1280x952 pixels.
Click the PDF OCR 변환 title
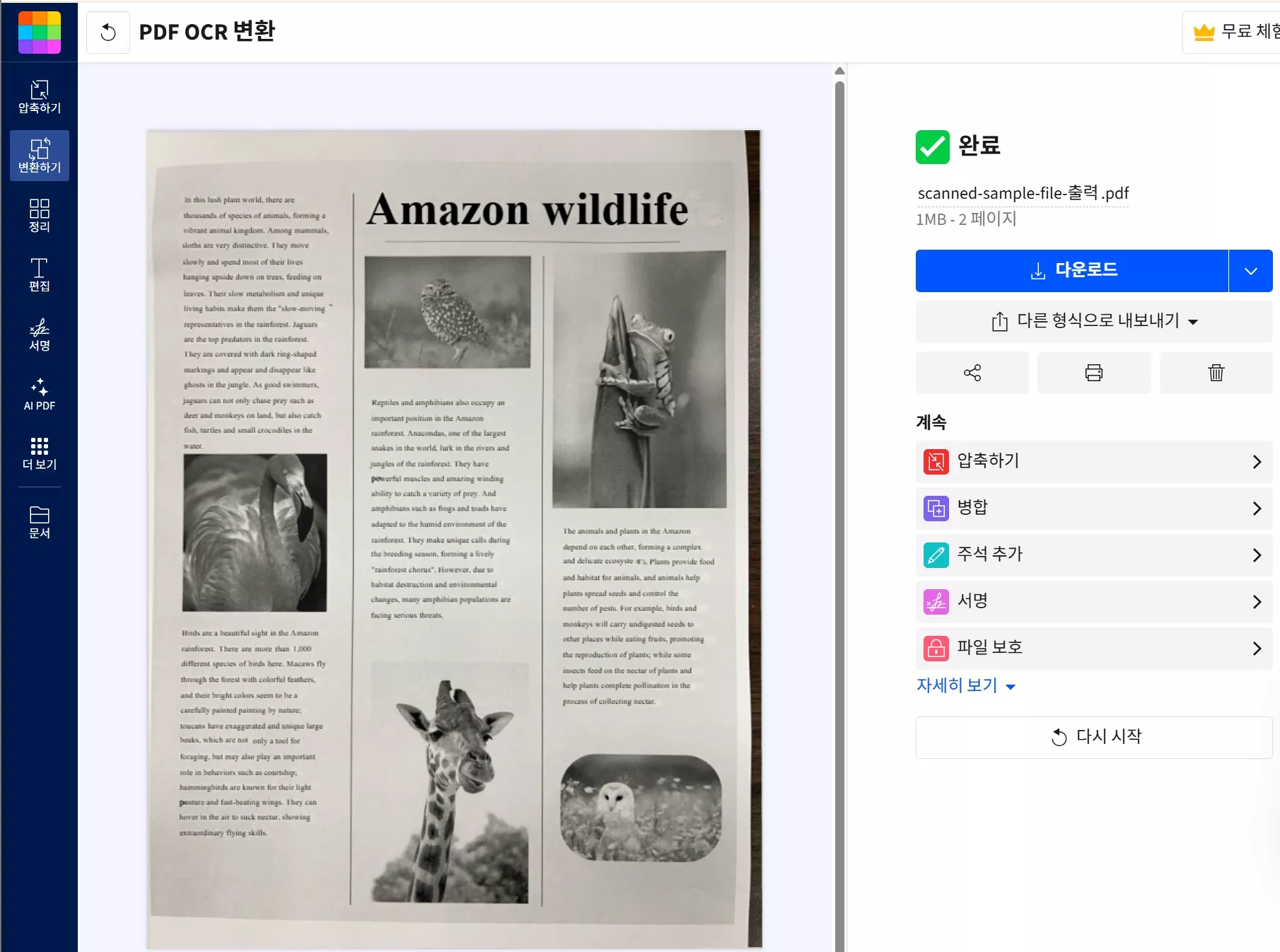coord(206,32)
